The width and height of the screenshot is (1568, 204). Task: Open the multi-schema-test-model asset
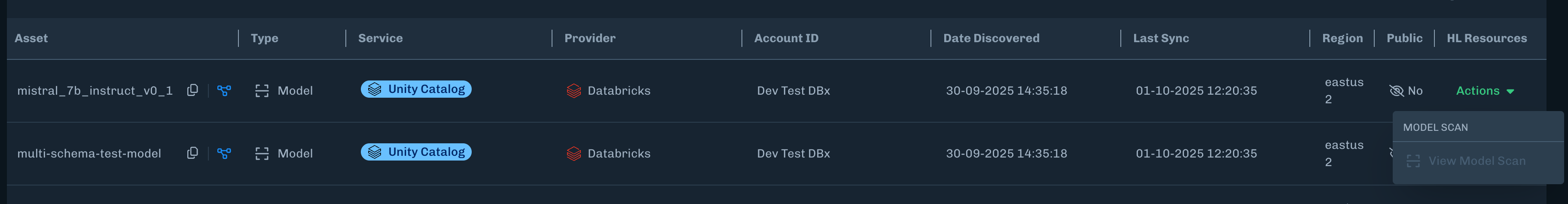[x=89, y=154]
